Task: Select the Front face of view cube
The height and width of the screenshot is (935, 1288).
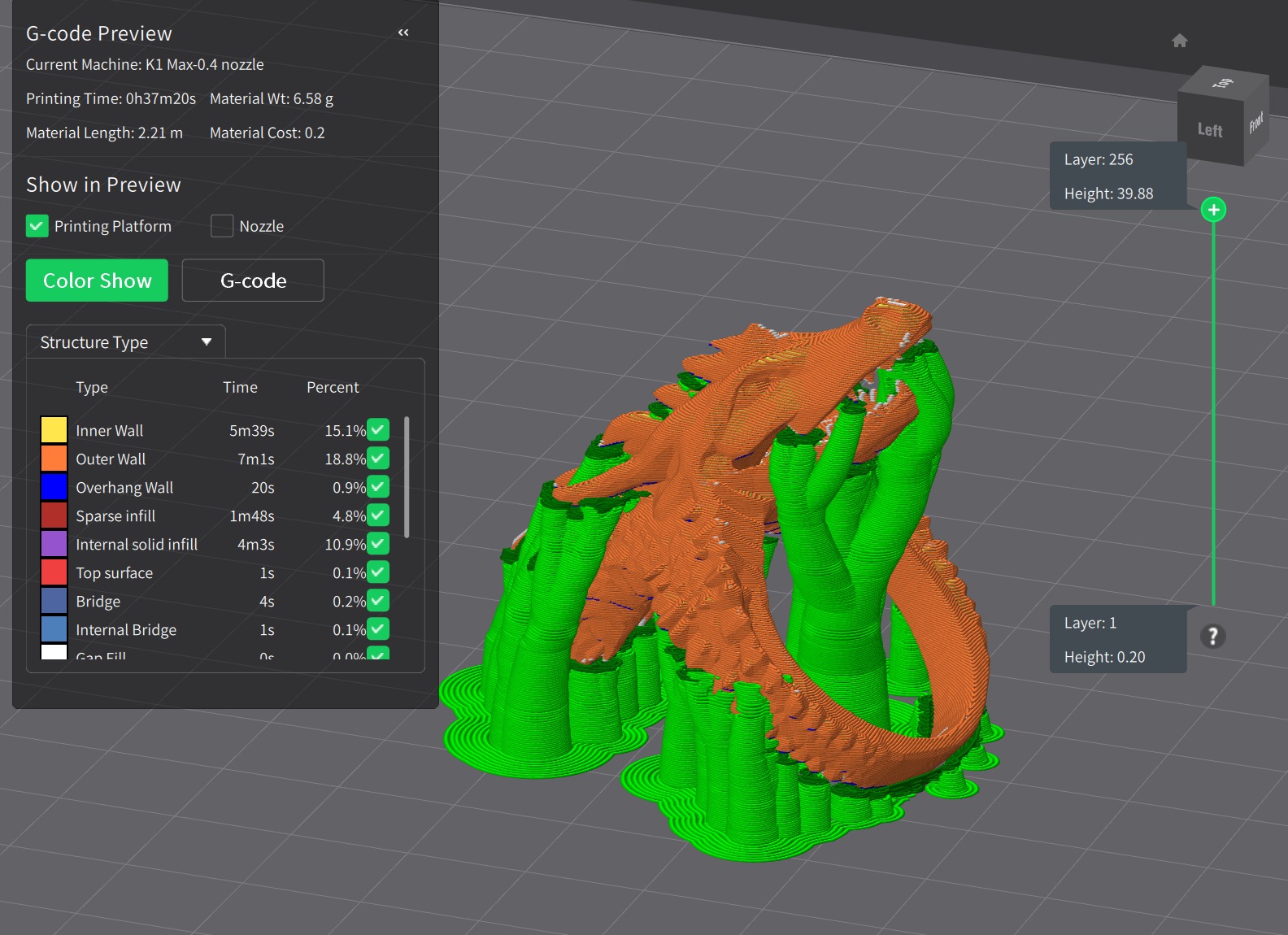Action: [x=1256, y=122]
